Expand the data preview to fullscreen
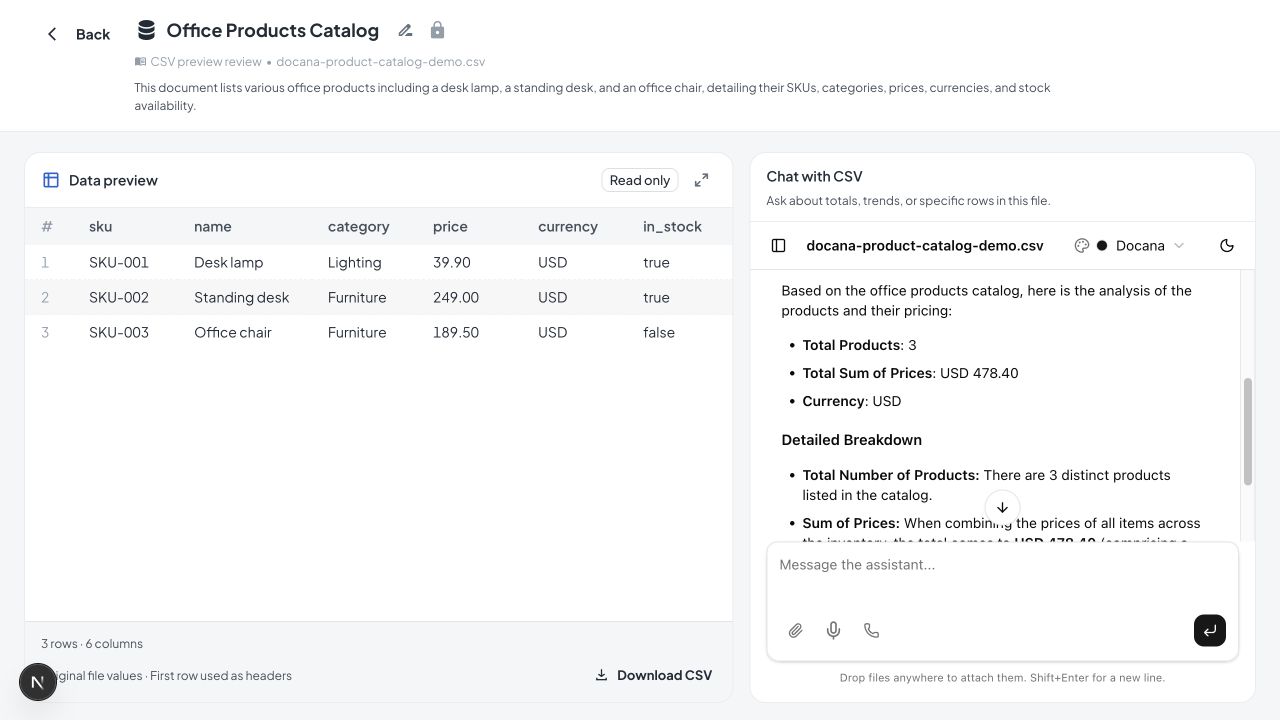This screenshot has width=1280, height=720. click(x=701, y=180)
